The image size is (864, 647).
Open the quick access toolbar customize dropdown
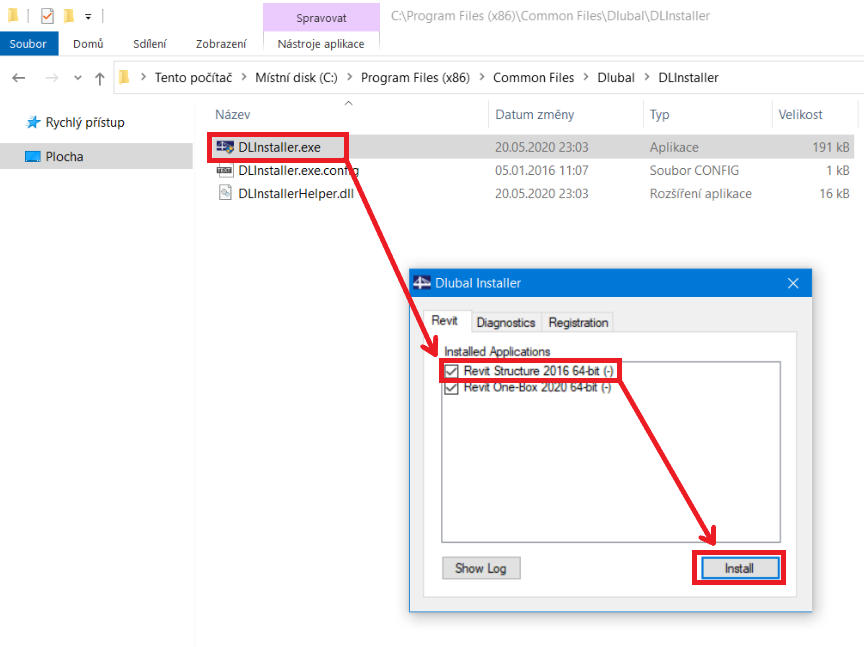[x=88, y=17]
